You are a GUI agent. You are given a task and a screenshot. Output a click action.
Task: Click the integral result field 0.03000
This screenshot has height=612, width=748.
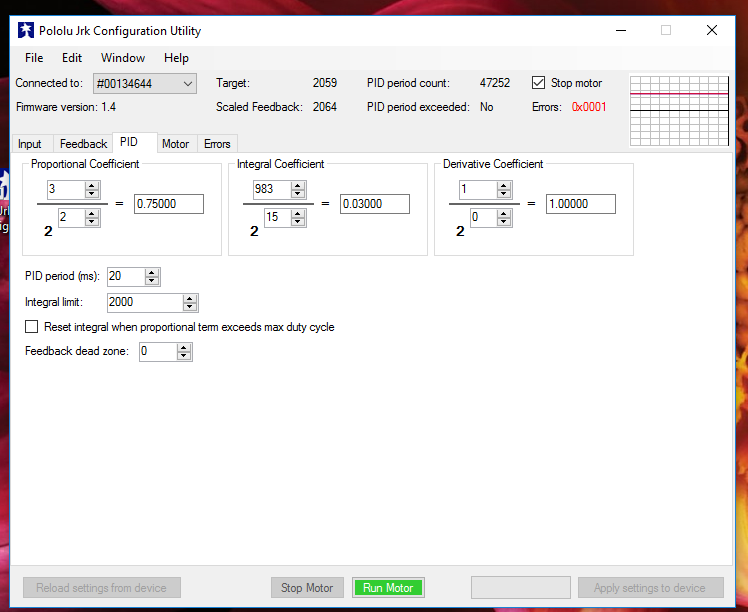coord(375,204)
